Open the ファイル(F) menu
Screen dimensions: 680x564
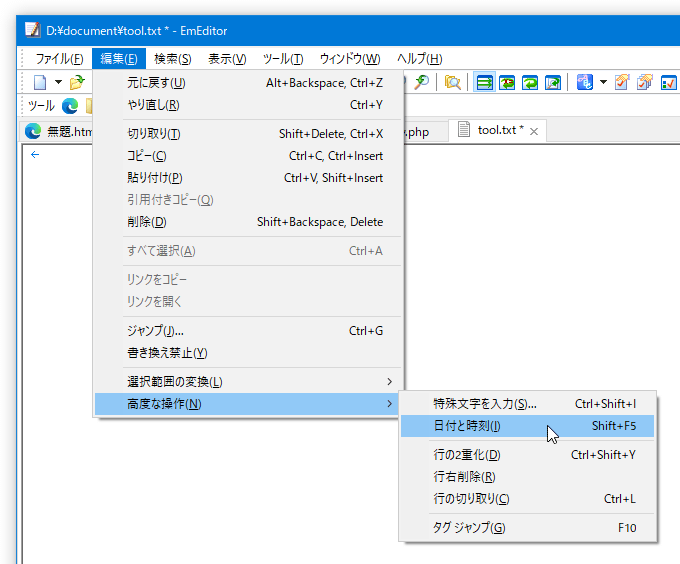point(59,59)
